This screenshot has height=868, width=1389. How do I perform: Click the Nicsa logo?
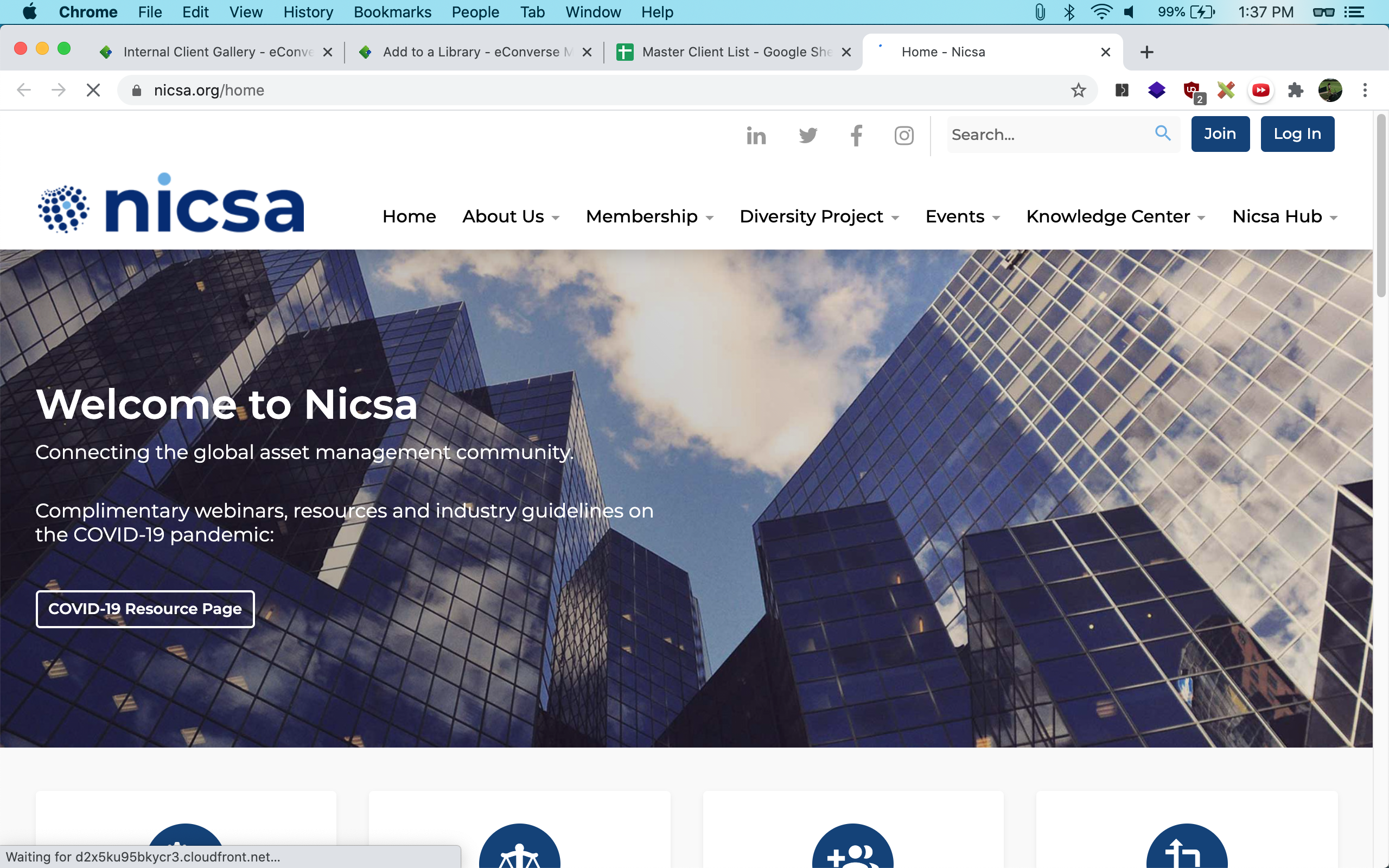tap(171, 204)
